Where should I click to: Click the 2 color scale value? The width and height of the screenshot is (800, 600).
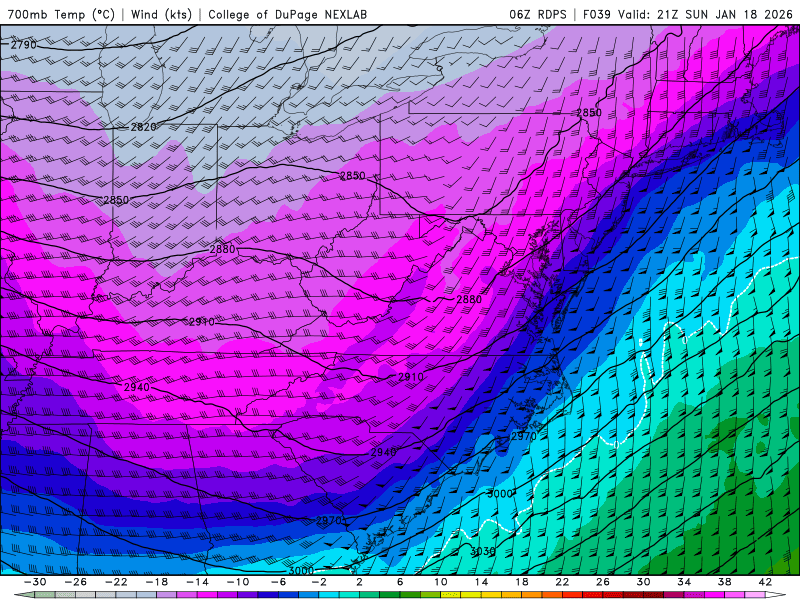coord(359,582)
